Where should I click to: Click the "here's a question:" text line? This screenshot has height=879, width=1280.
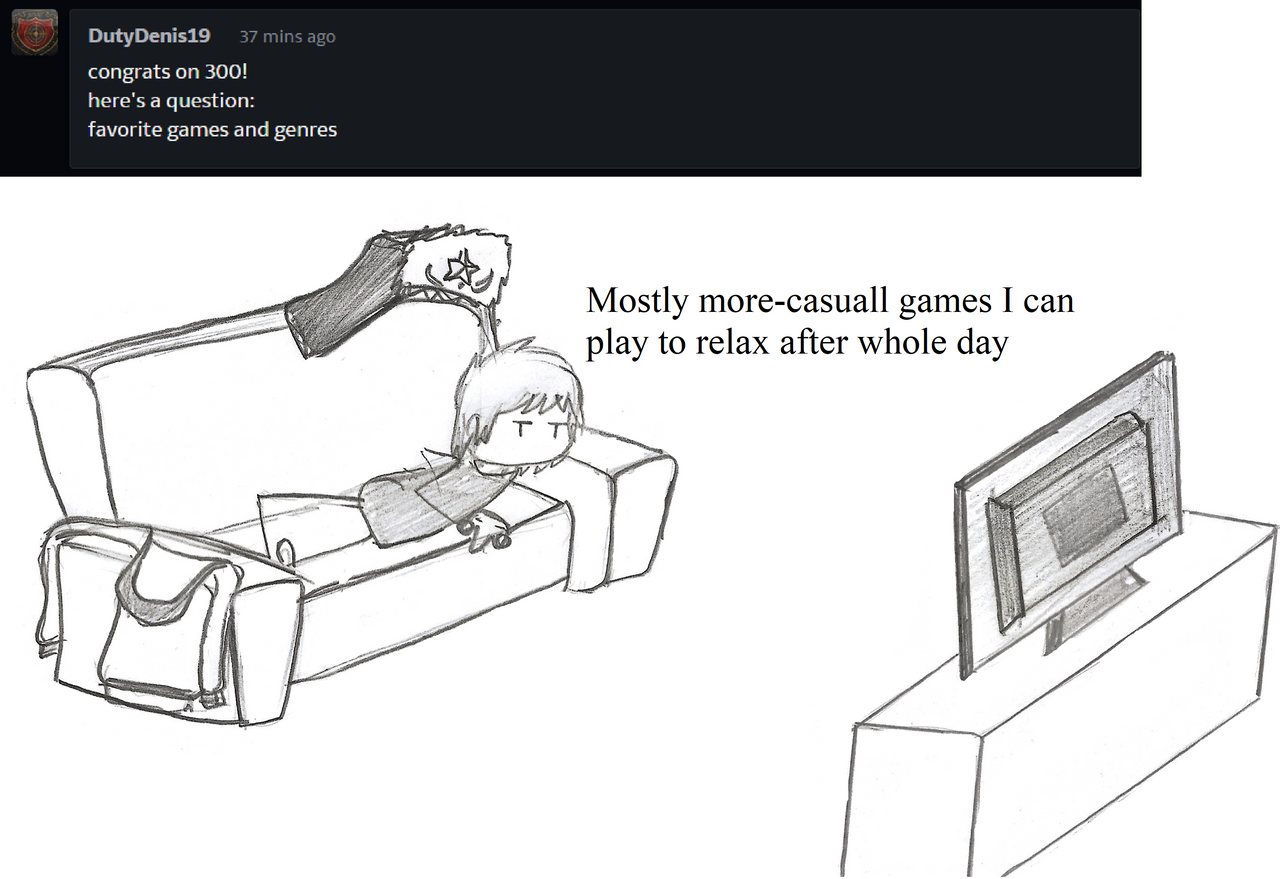pyautogui.click(x=178, y=101)
